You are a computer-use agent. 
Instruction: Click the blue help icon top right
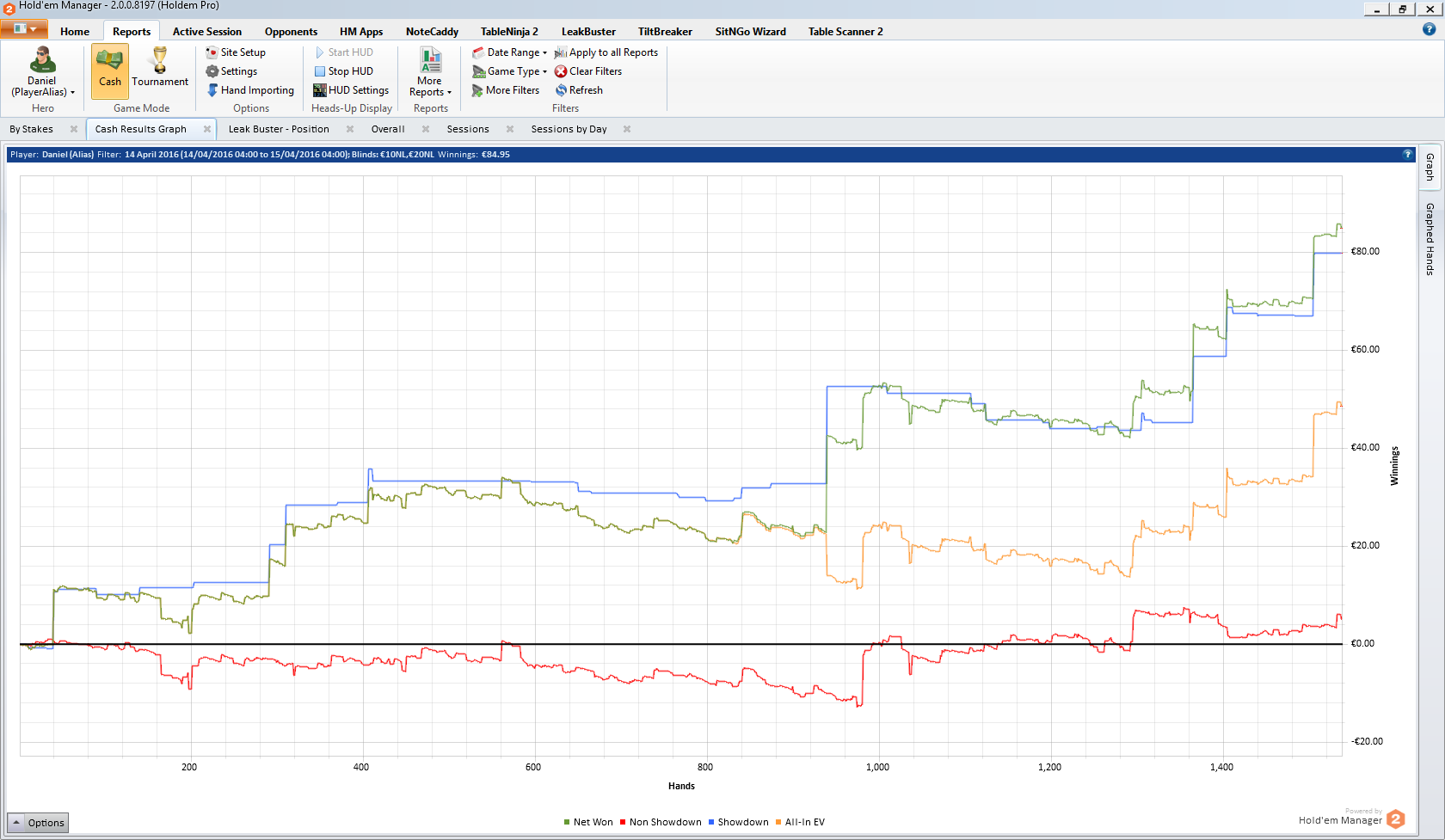point(1429,29)
